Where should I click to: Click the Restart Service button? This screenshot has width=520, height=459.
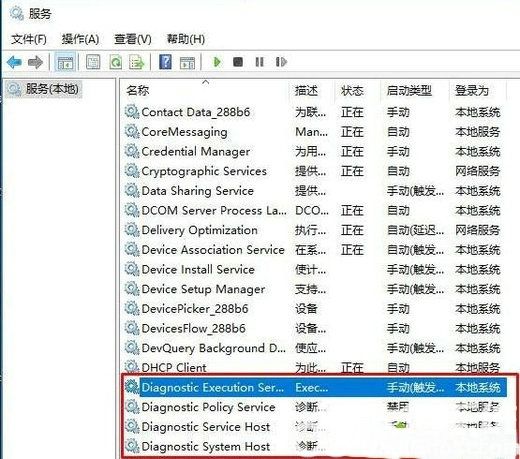(281, 62)
